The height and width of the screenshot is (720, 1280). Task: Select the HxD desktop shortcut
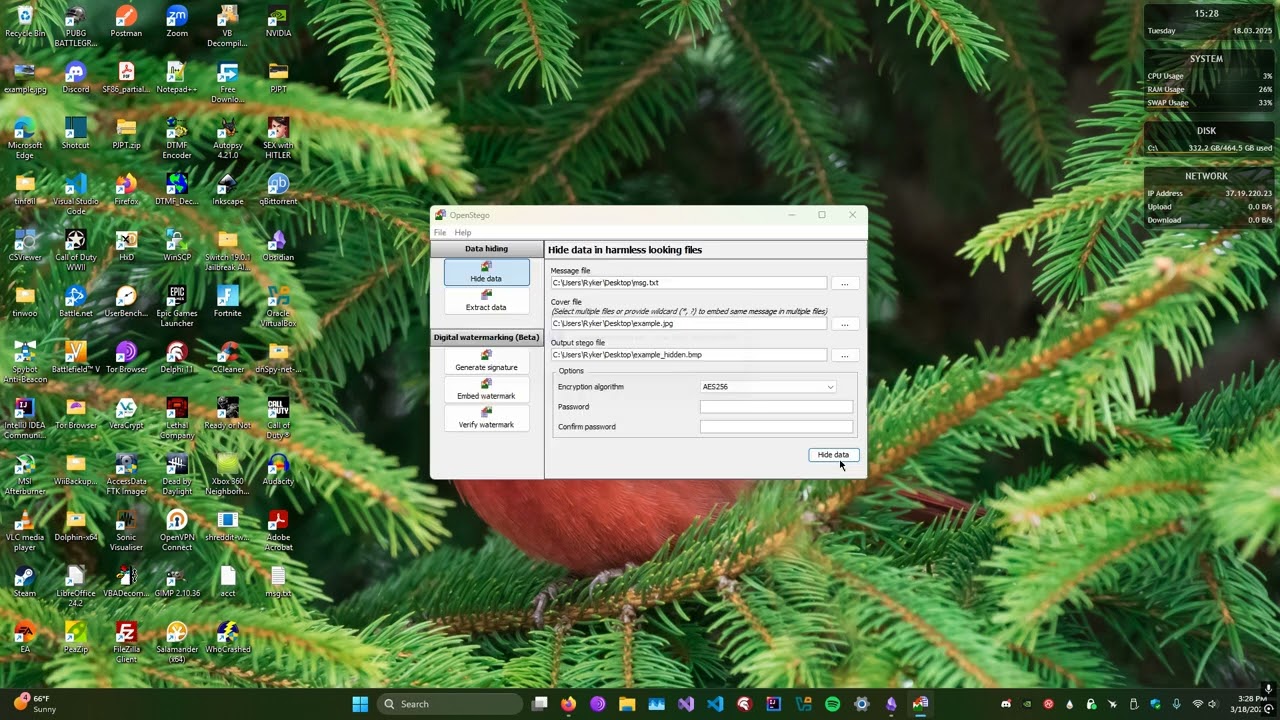click(x=126, y=246)
